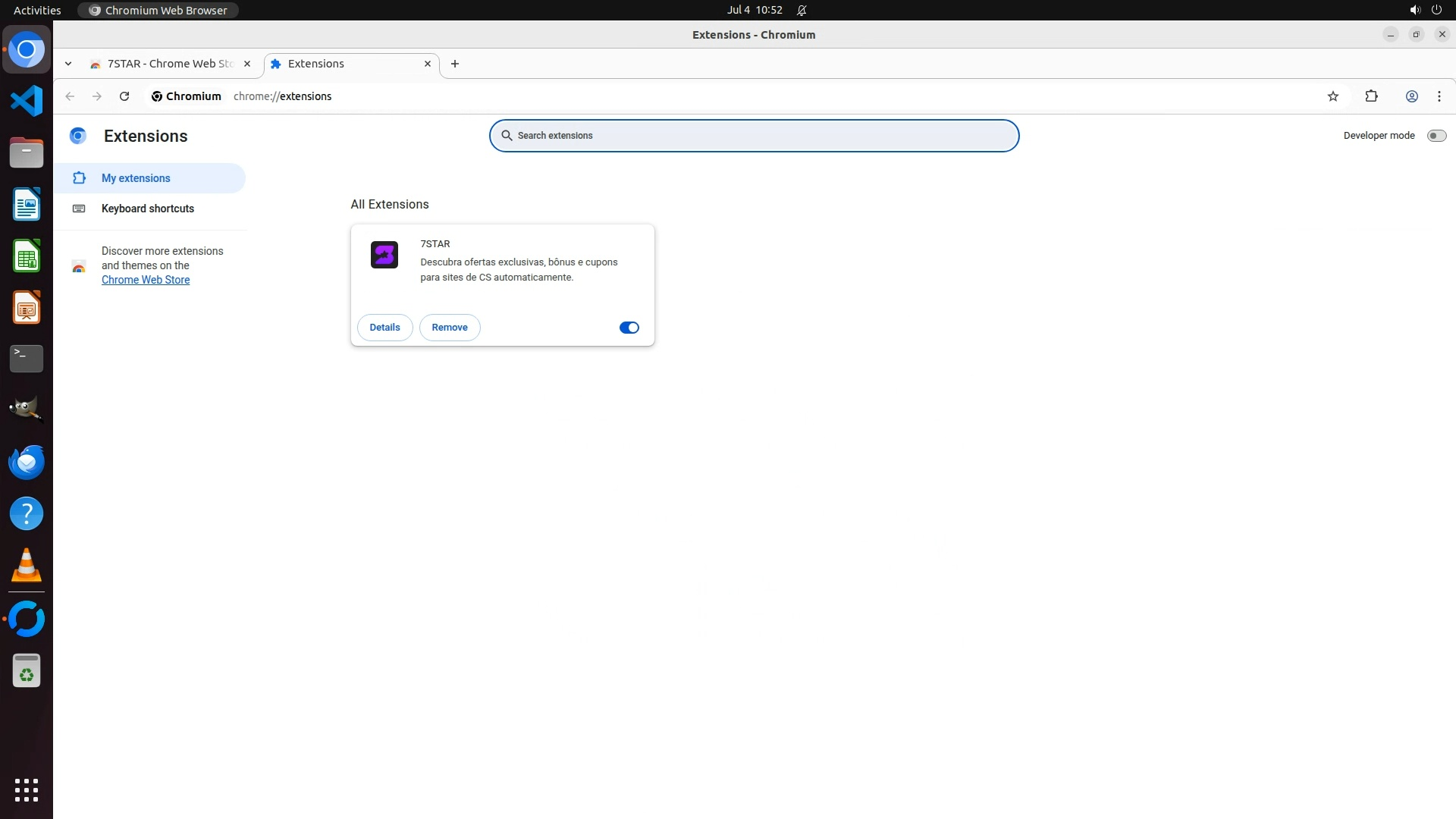
Task: Launch Visual Studio Code from the dock
Action: [27, 101]
